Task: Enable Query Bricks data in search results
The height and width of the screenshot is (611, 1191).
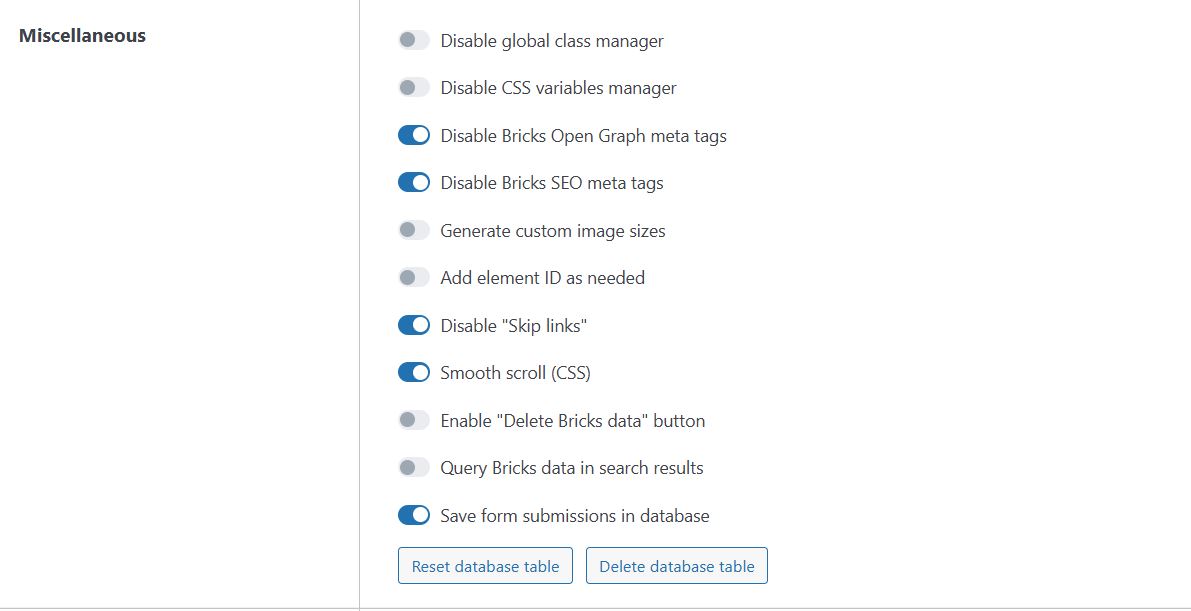Action: coord(414,467)
